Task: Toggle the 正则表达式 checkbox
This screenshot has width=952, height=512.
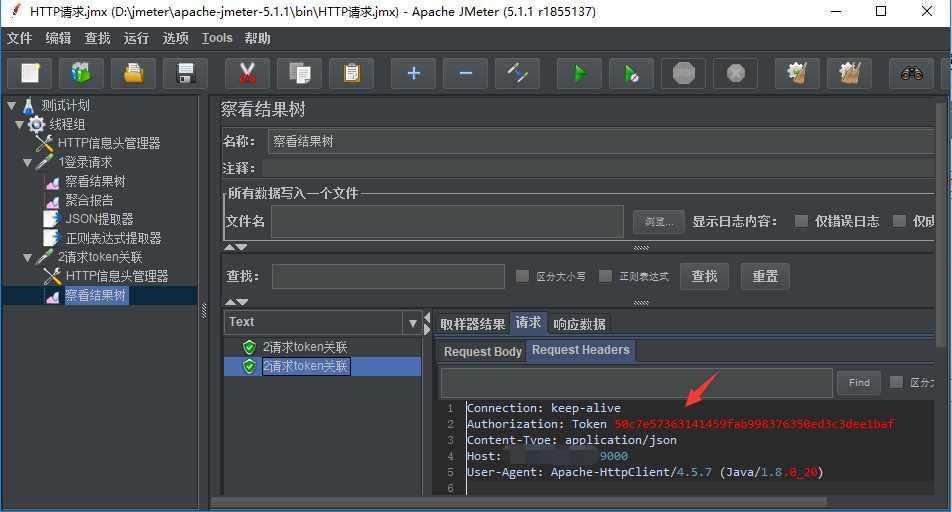Action: (605, 276)
